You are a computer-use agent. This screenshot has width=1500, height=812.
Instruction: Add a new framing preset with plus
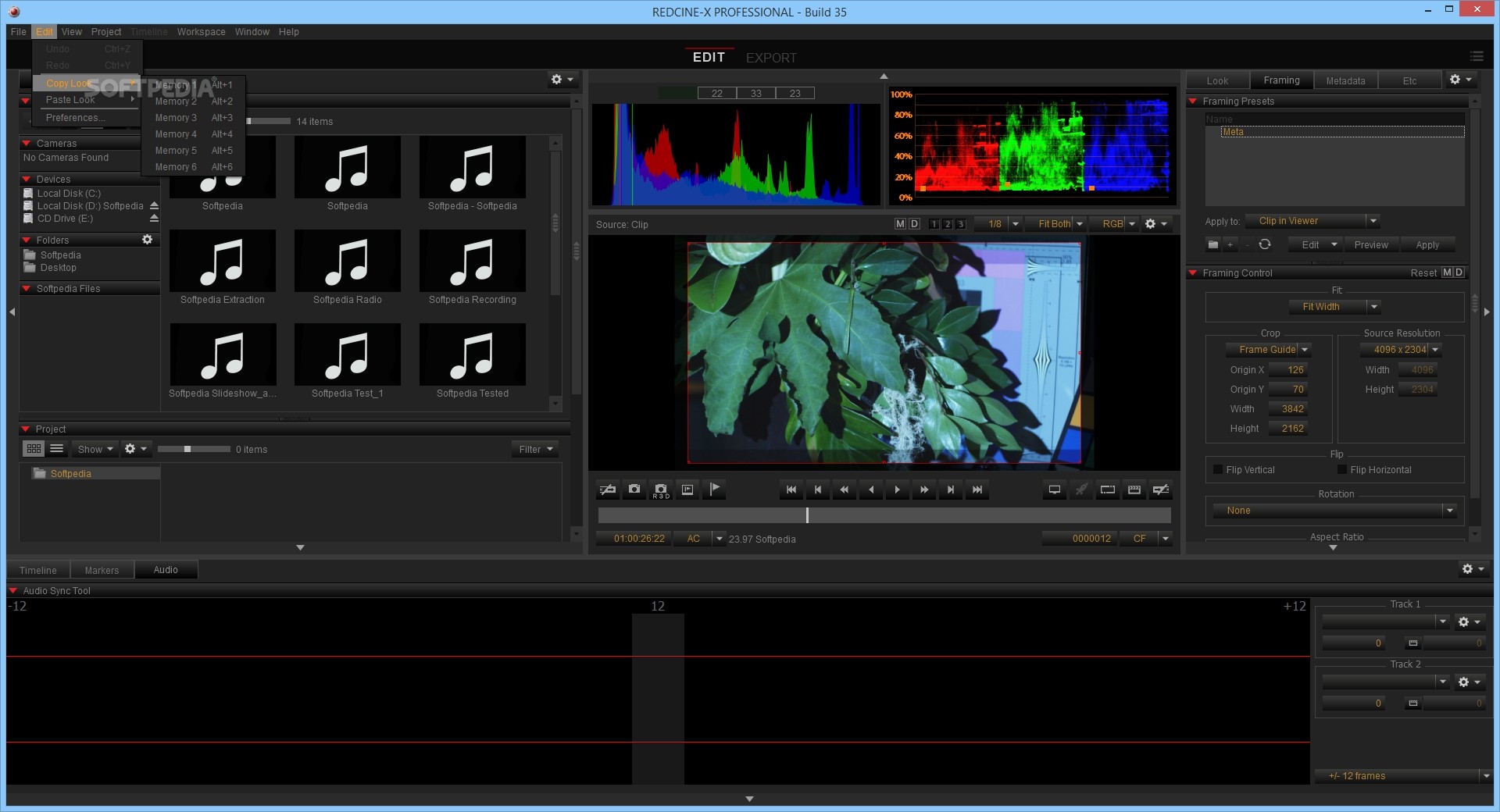tap(1230, 244)
